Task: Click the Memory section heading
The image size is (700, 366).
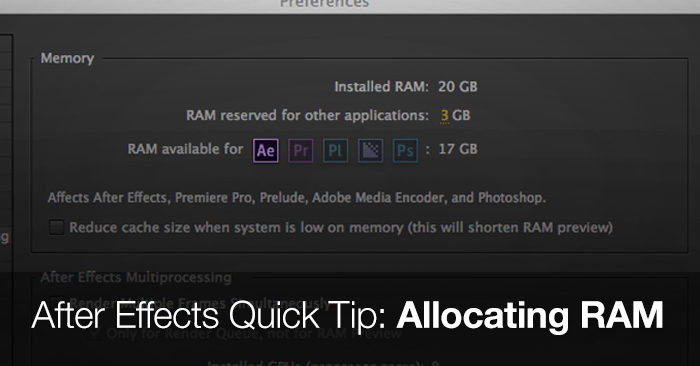Action: pos(67,58)
